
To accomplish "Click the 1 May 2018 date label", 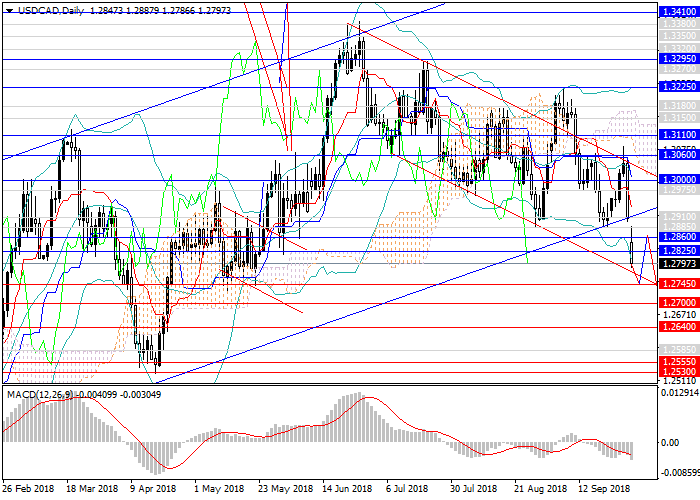I will tap(219, 489).
